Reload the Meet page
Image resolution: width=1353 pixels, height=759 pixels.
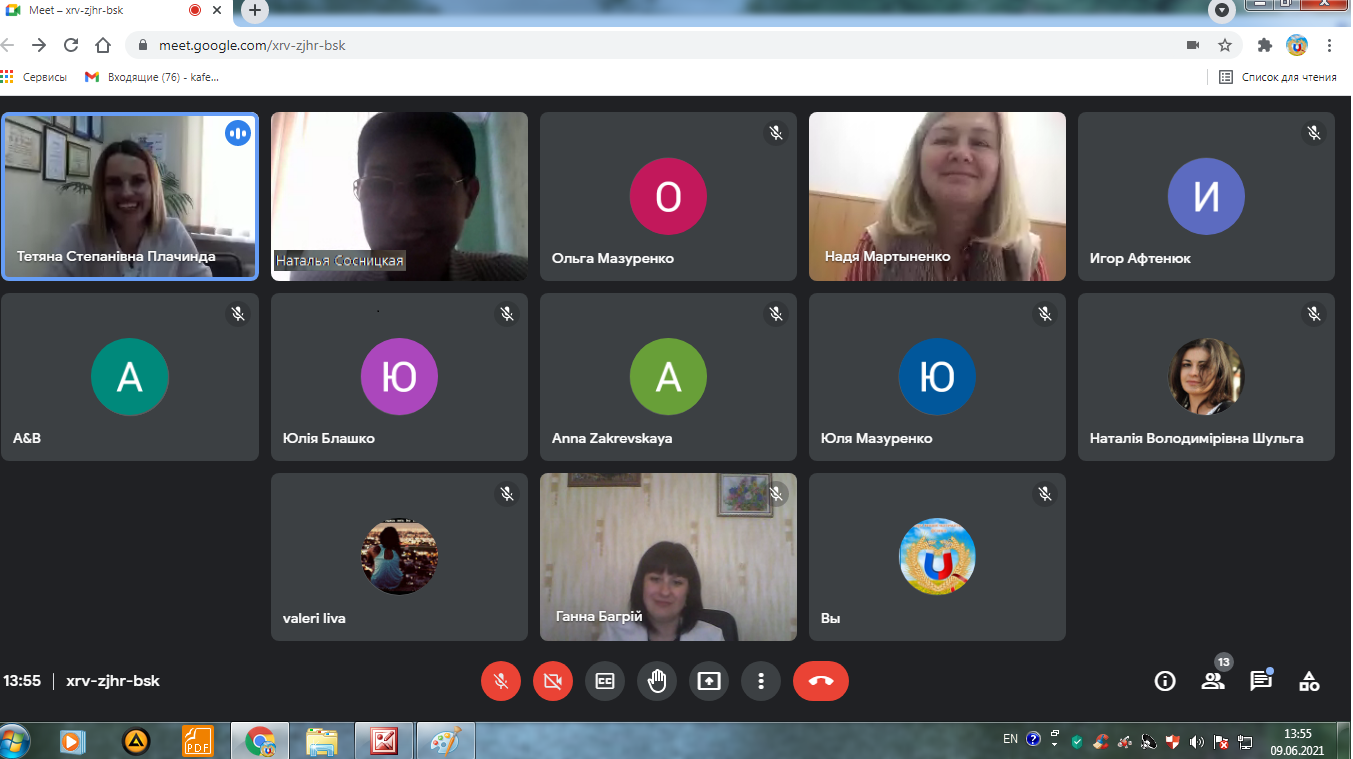(71, 45)
